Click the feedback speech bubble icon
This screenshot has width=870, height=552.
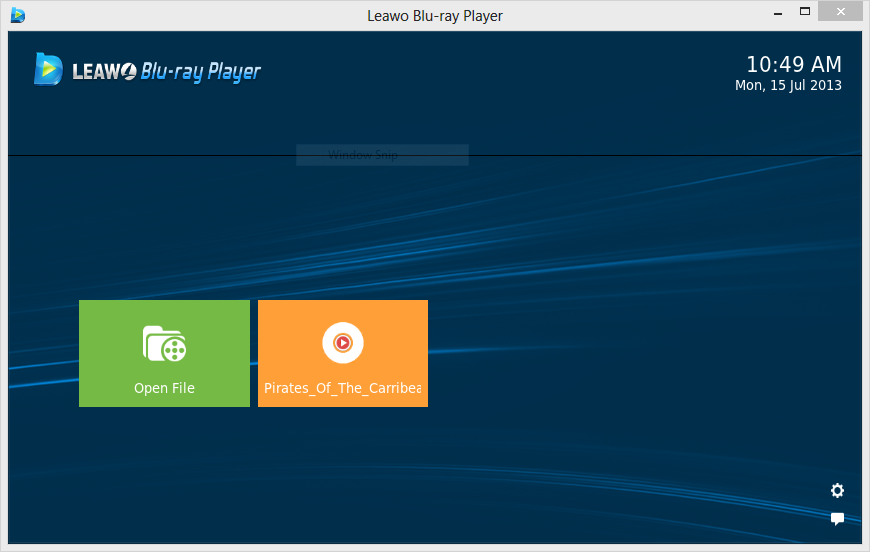[837, 519]
